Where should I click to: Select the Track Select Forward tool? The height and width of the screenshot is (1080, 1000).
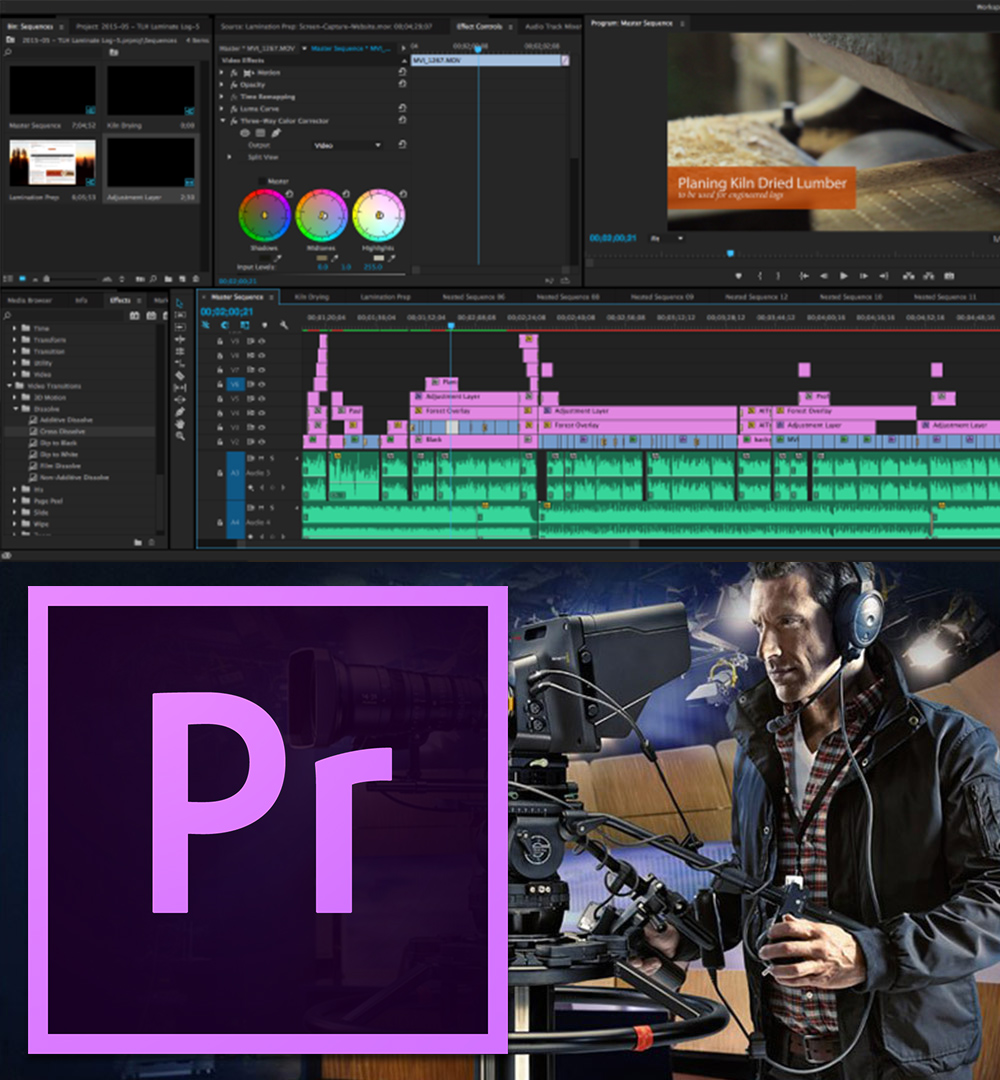[180, 315]
